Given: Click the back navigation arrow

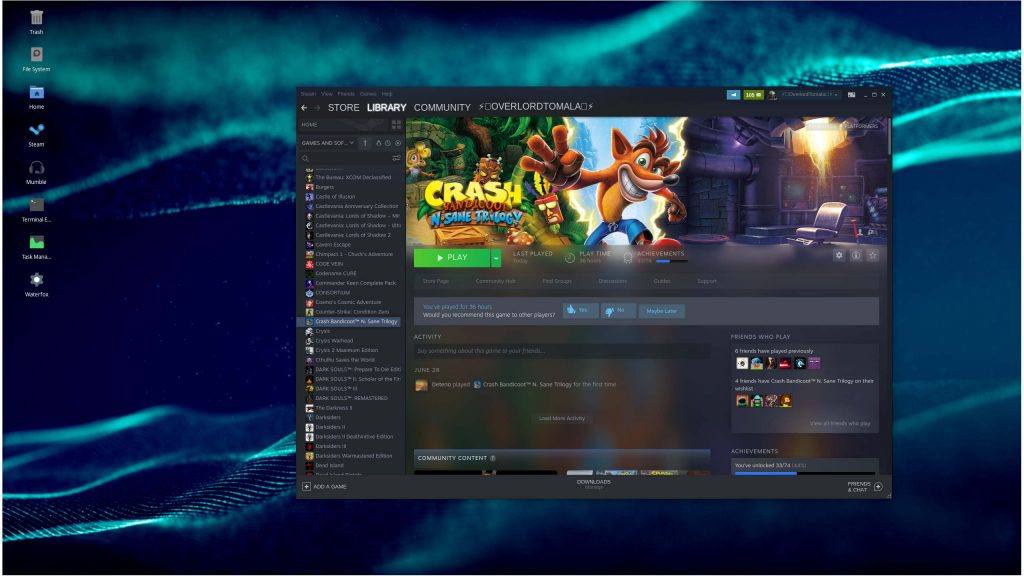Looking at the screenshot, I should [x=305, y=107].
